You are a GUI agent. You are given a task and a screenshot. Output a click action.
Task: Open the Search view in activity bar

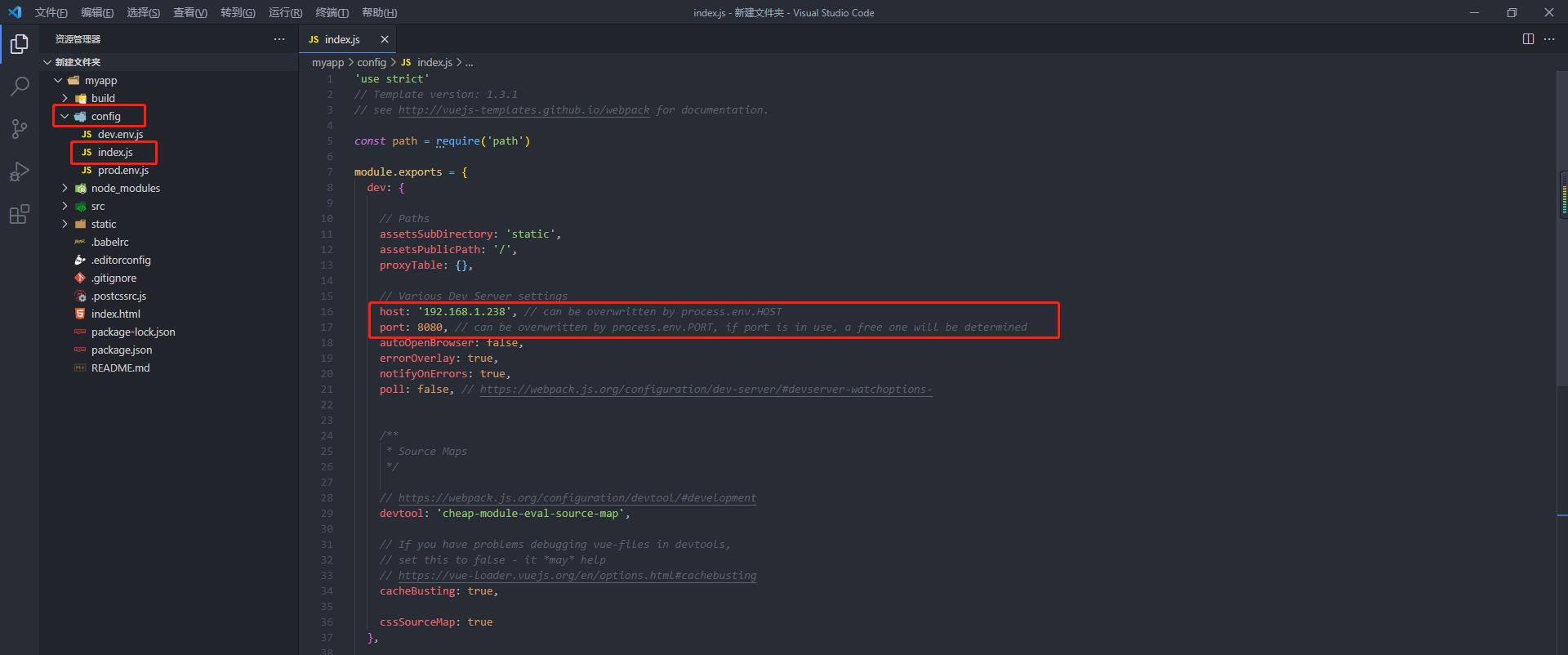tap(20, 86)
